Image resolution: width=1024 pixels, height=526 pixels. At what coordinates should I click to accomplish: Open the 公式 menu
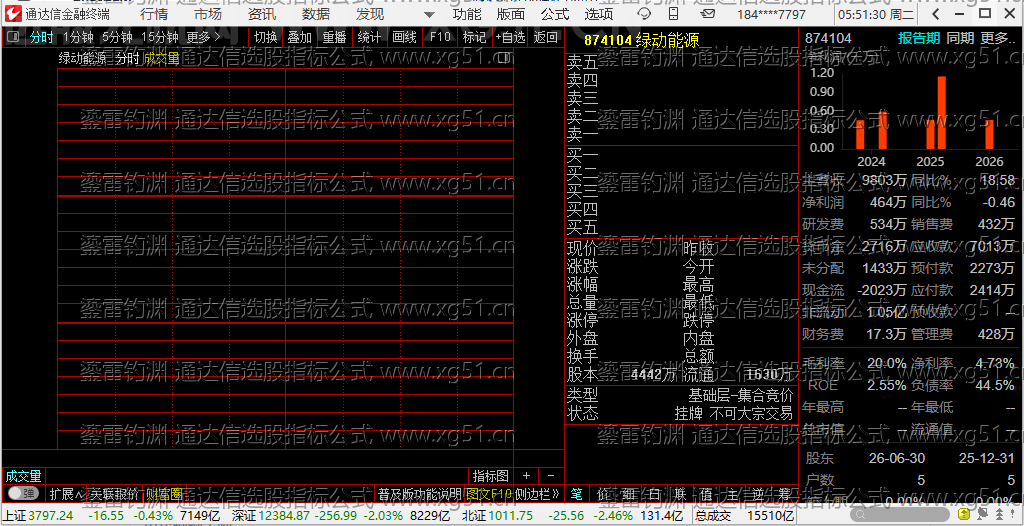(x=555, y=14)
